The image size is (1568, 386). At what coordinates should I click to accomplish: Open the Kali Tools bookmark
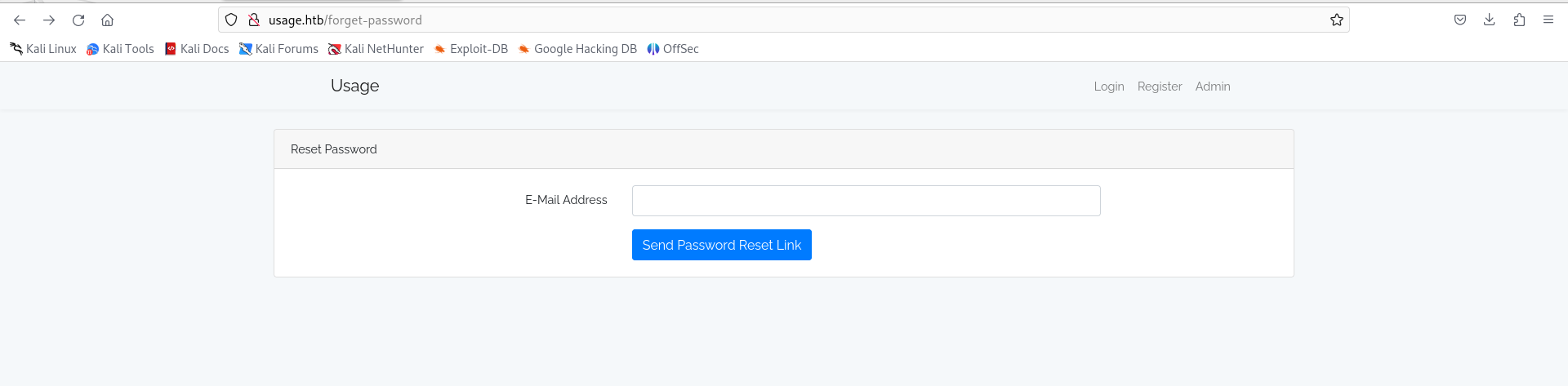[120, 49]
